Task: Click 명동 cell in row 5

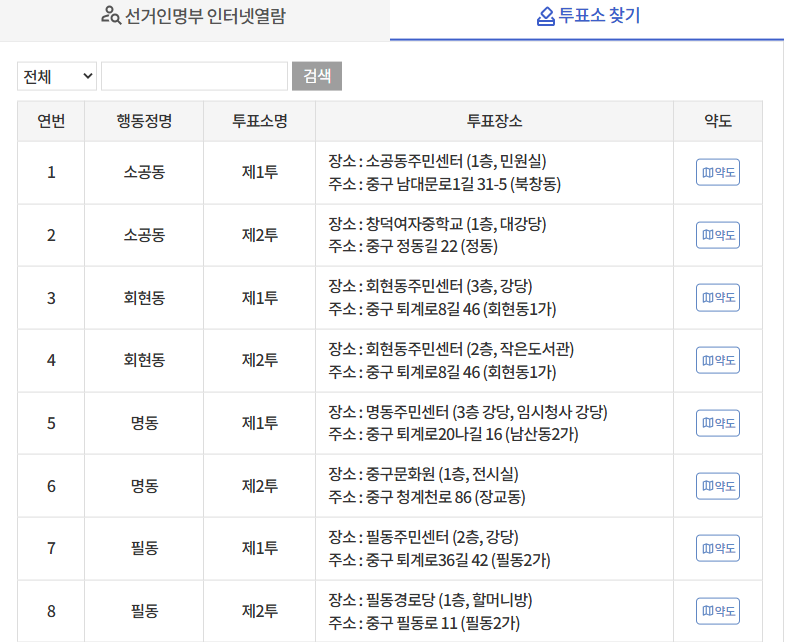Action: (x=144, y=423)
